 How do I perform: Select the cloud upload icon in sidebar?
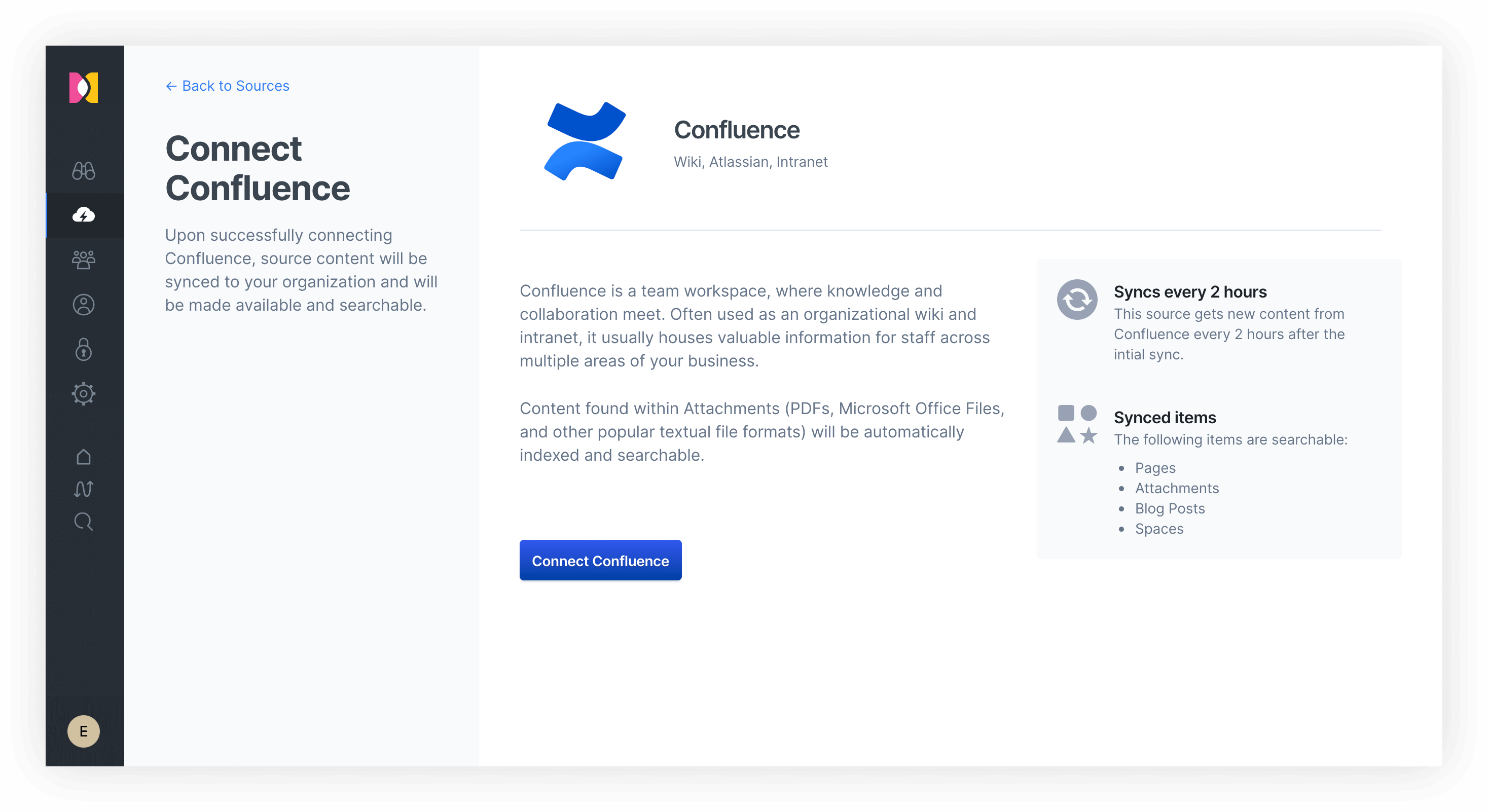click(x=85, y=214)
